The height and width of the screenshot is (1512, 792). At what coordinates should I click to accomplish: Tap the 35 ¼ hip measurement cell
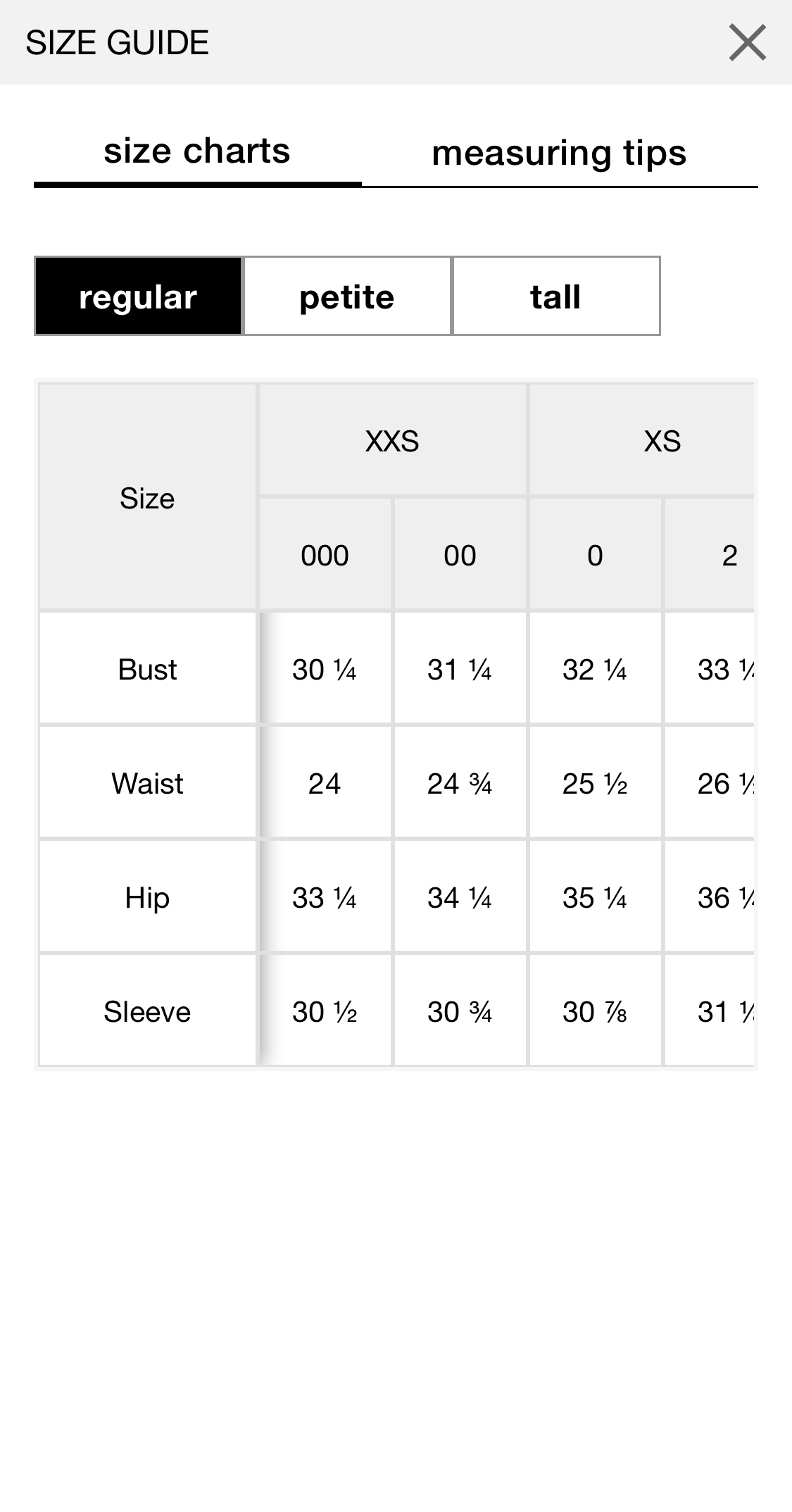tap(595, 897)
